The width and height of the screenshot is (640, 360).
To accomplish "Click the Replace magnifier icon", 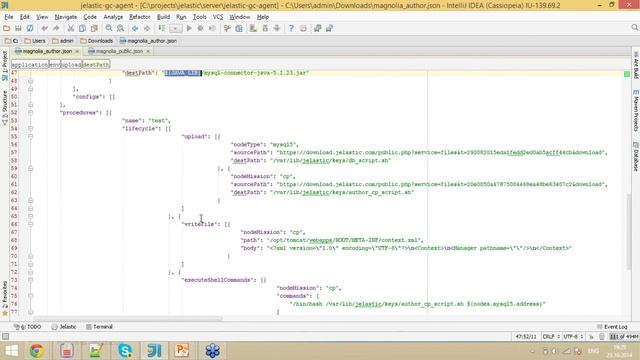I will pos(120,28).
